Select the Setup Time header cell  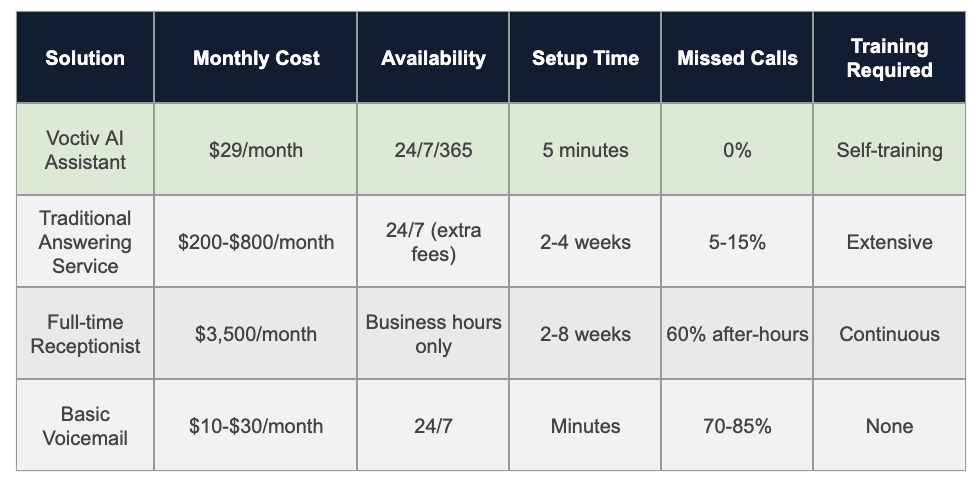coord(585,58)
